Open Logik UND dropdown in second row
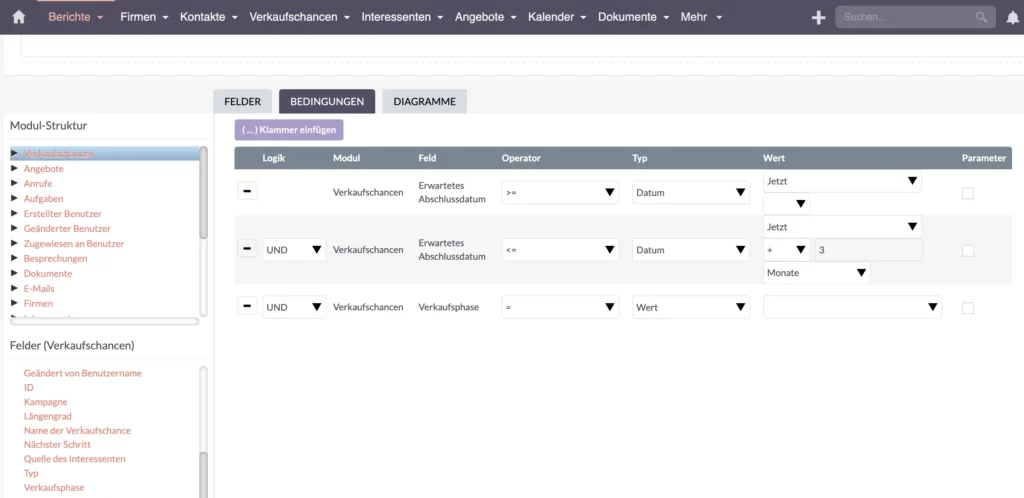Viewport: 1024px width, 498px height. tap(294, 250)
